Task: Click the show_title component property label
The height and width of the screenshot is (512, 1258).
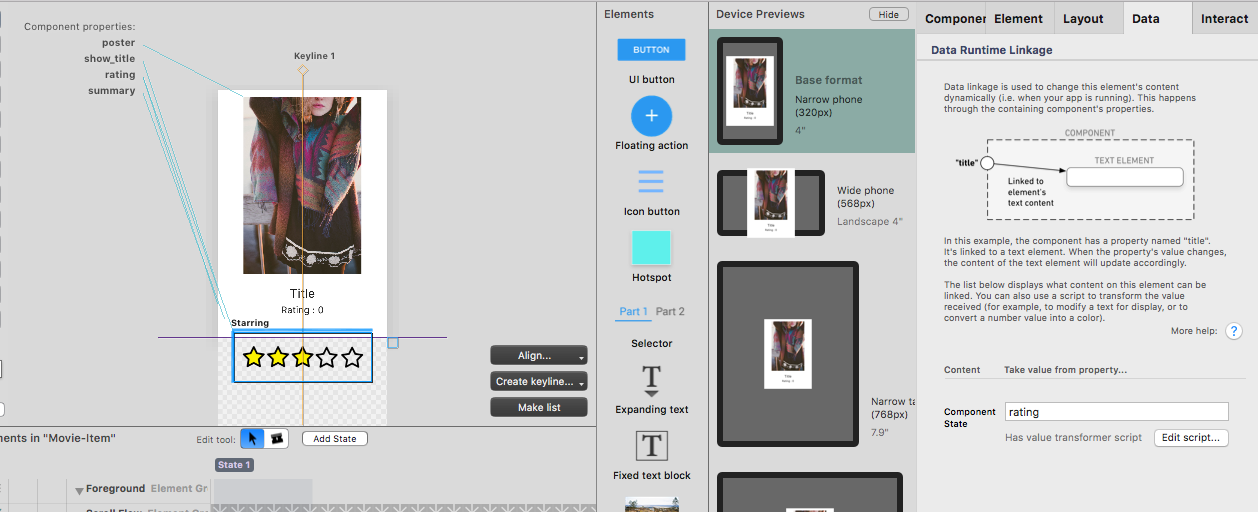Action: tap(109, 59)
